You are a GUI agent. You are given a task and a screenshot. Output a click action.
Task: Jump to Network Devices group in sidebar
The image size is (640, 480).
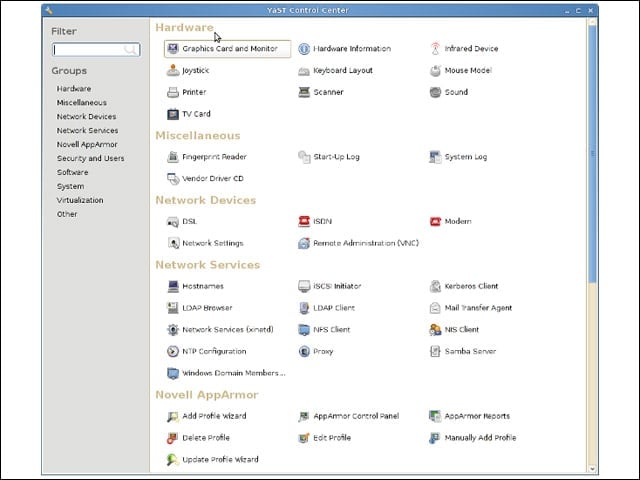point(87,116)
